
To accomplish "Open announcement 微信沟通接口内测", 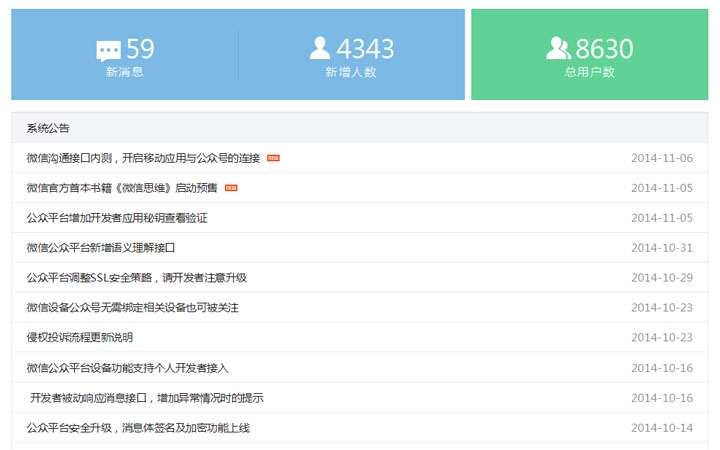I will click(143, 158).
